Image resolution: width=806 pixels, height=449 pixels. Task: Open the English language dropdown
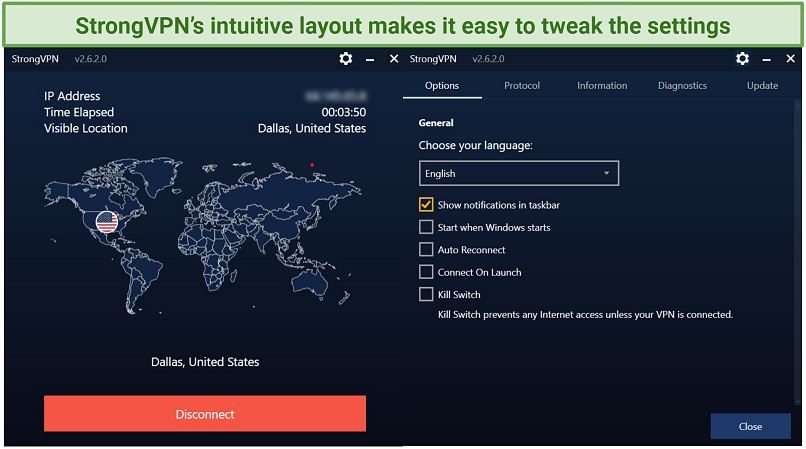click(519, 173)
